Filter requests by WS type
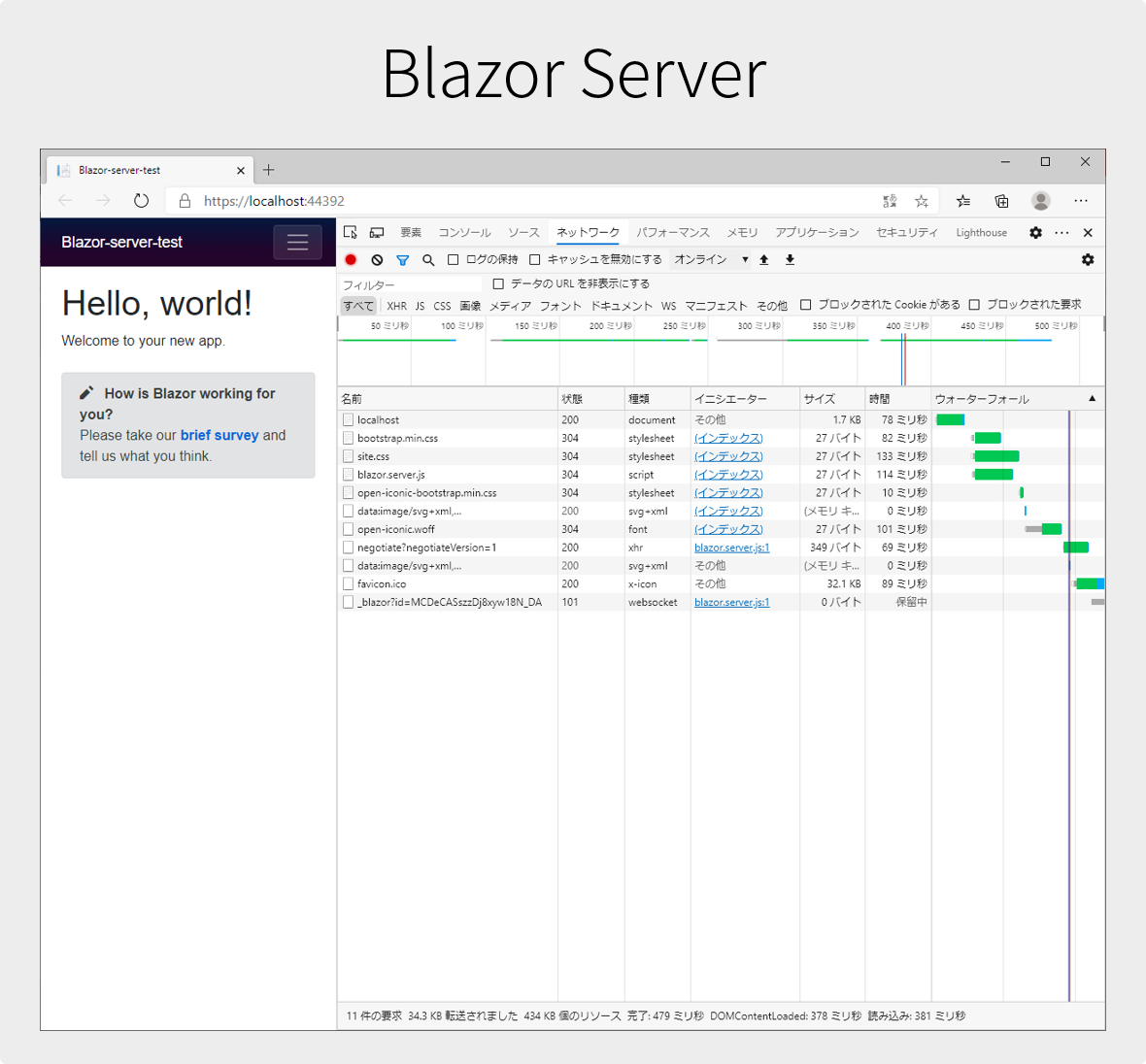 point(669,306)
